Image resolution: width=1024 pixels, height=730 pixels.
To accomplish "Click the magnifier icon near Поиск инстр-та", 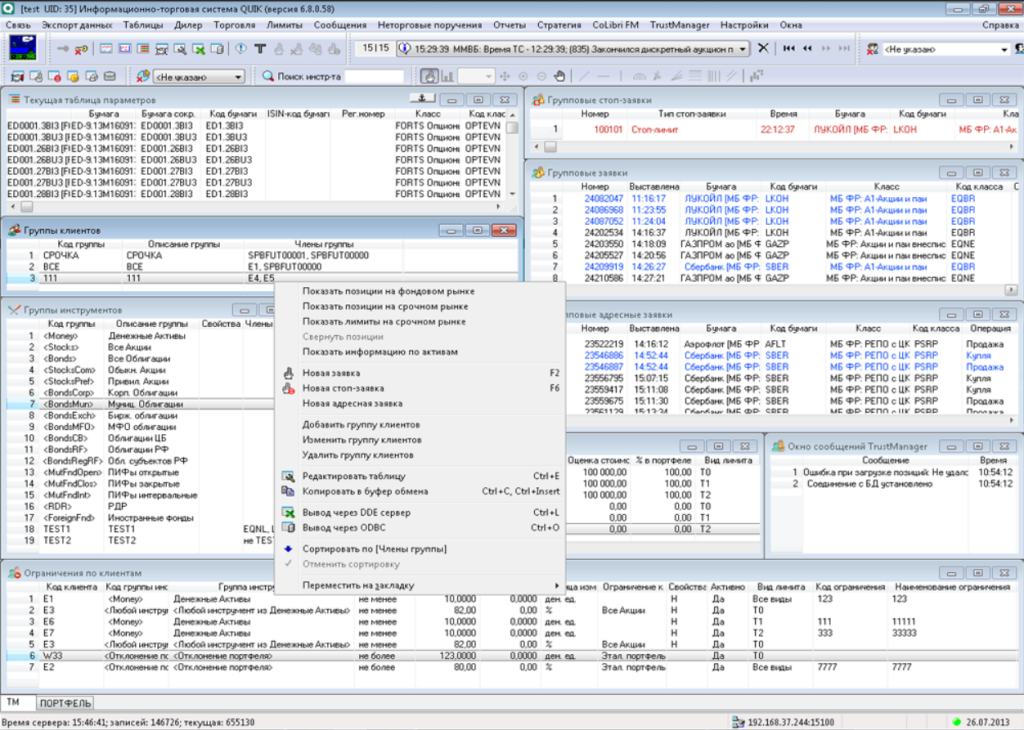I will pos(268,76).
